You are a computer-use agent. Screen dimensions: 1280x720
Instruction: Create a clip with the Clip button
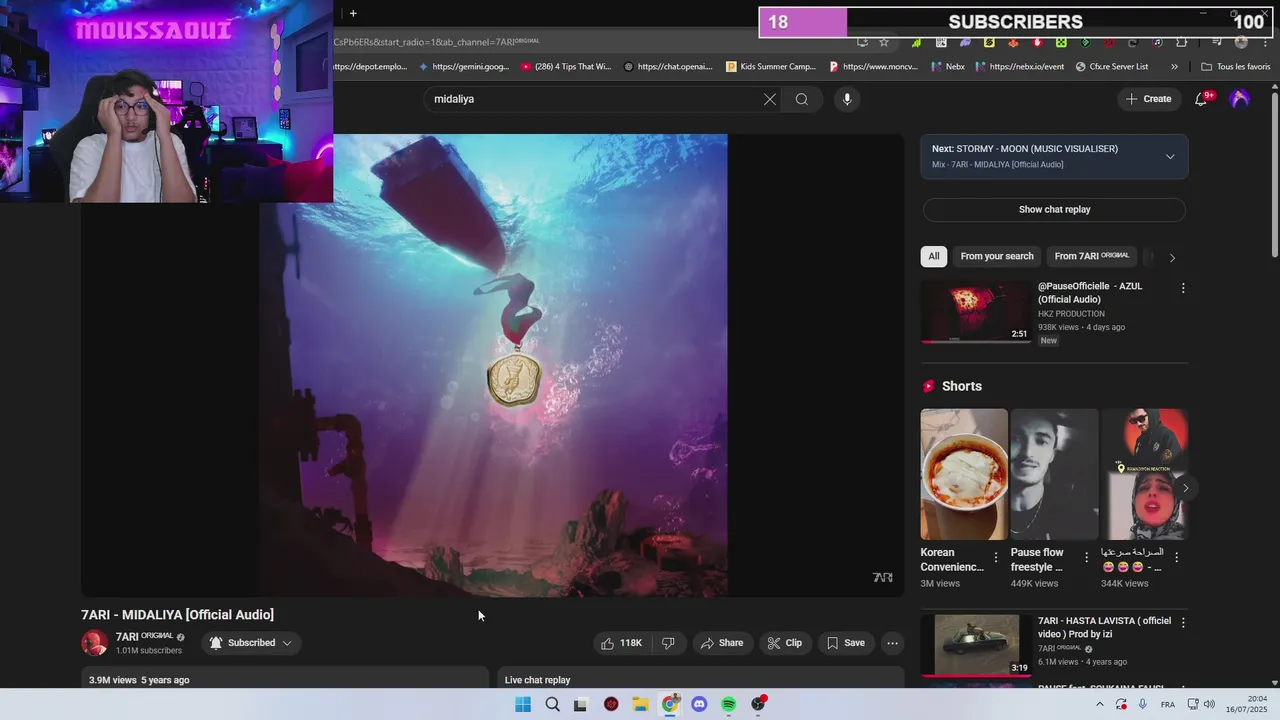click(x=785, y=643)
